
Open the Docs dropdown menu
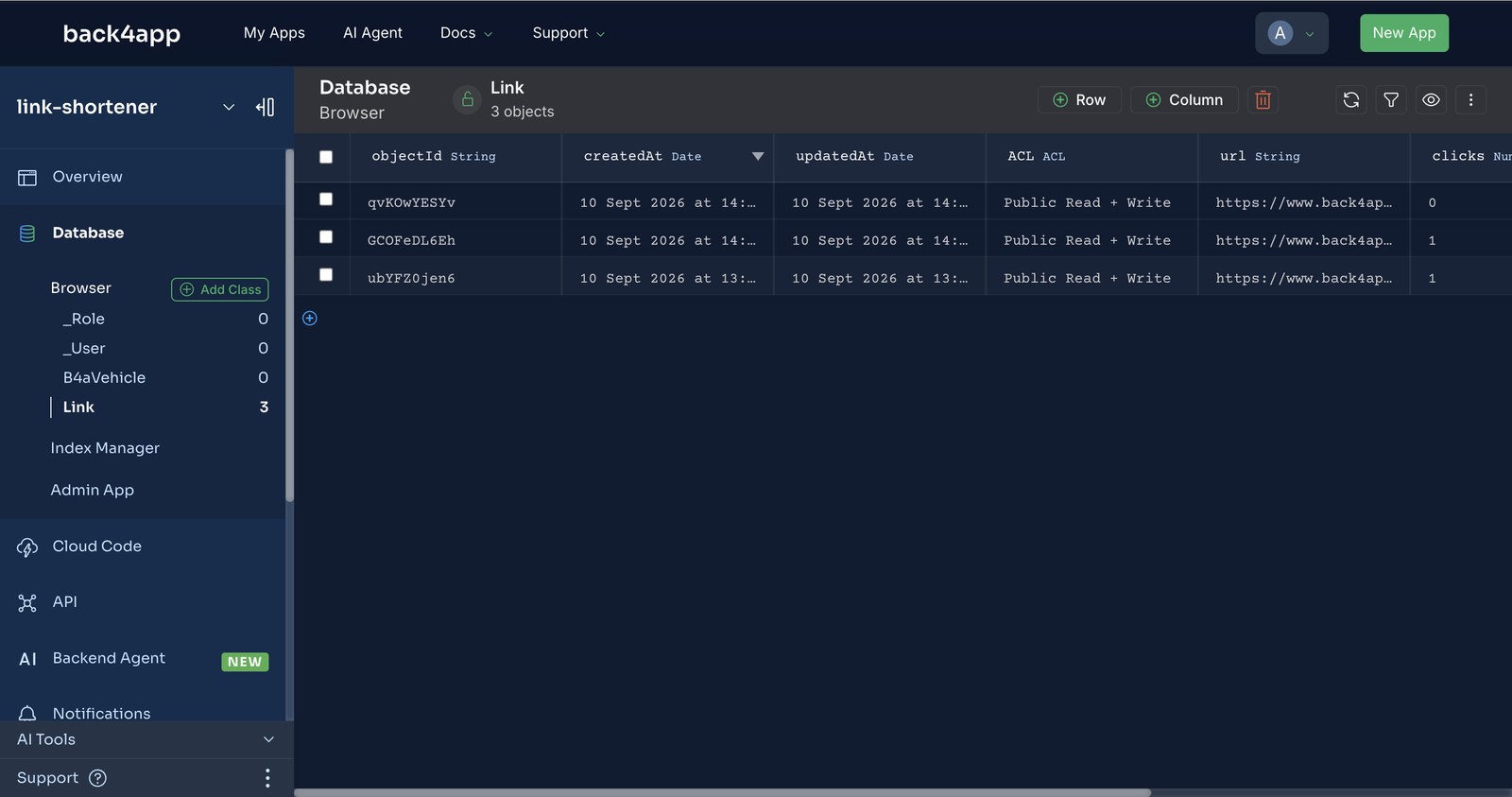(466, 33)
